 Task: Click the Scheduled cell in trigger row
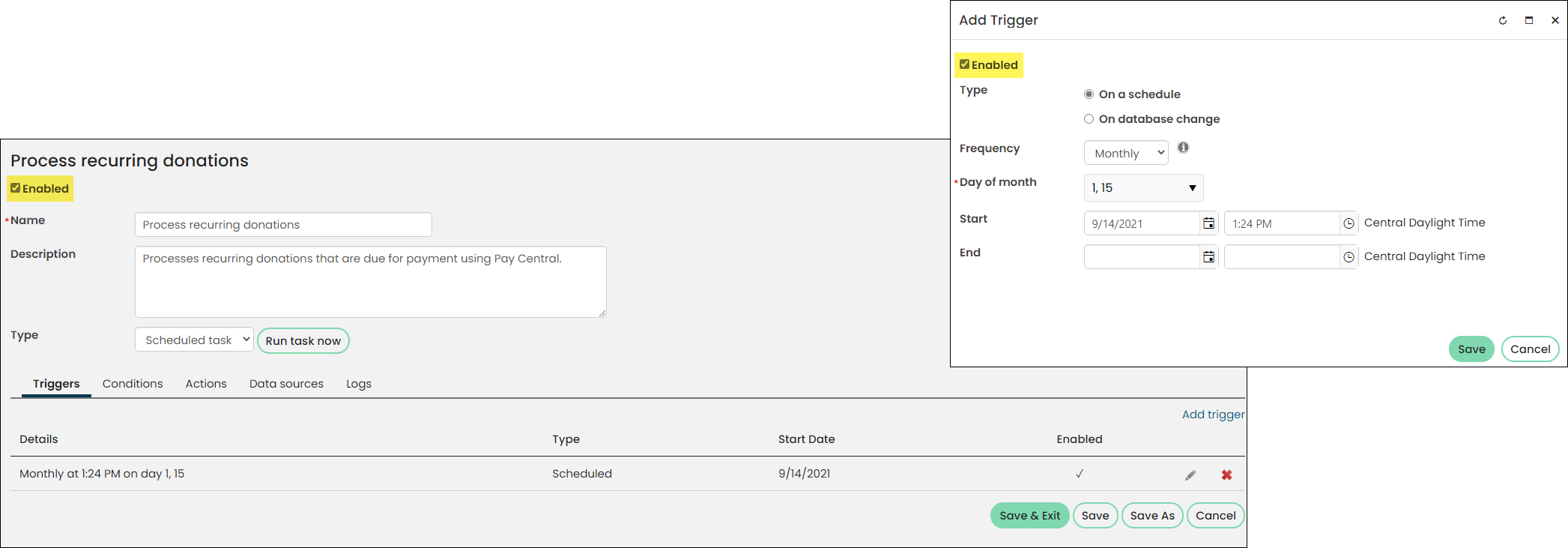(582, 474)
